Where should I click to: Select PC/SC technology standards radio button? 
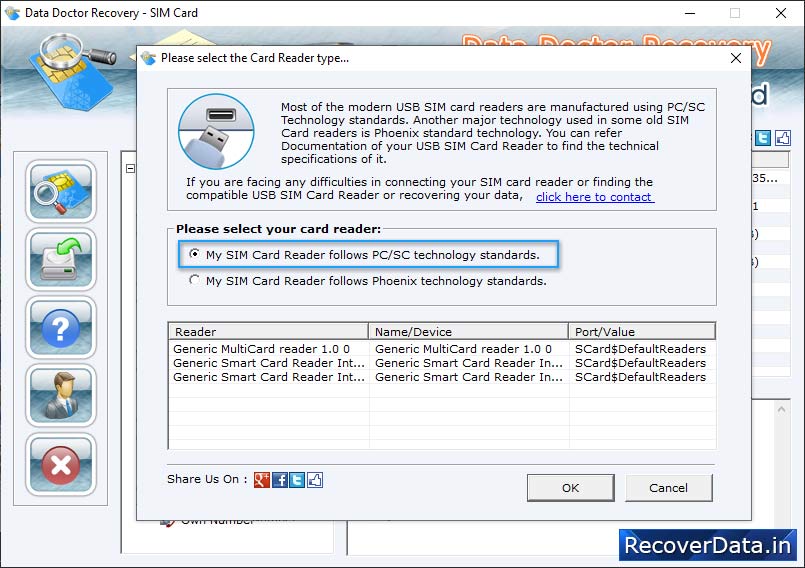[194, 254]
